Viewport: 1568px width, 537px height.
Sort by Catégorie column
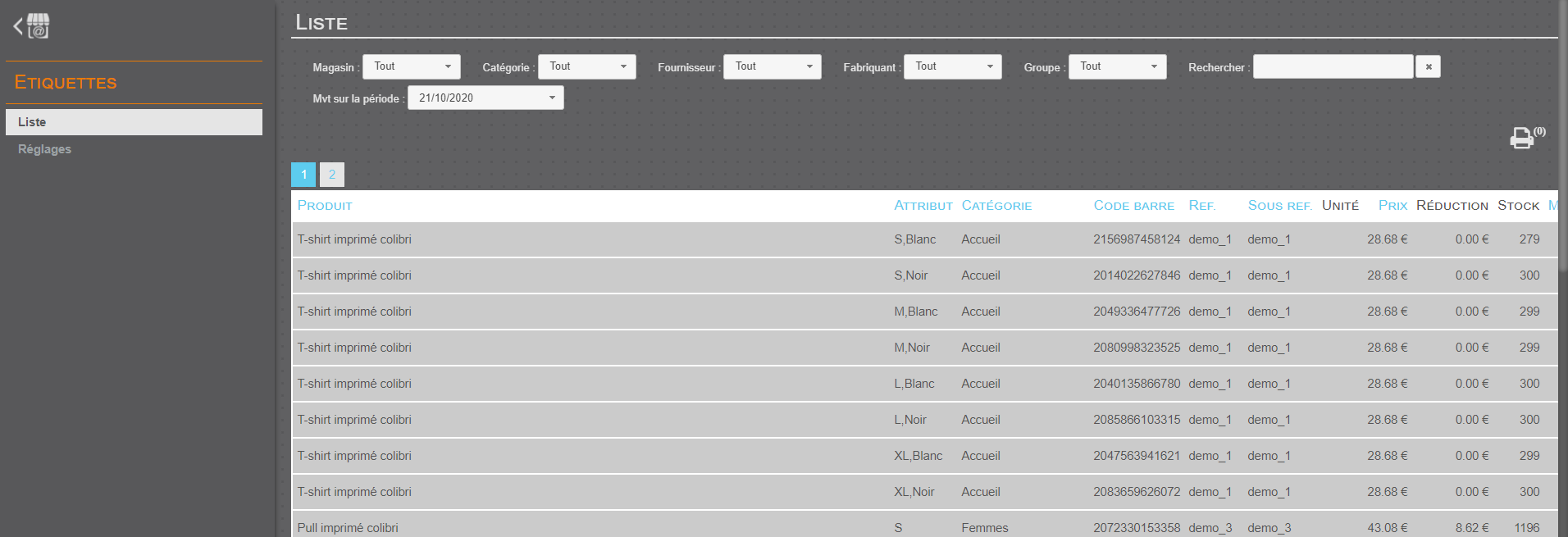[x=996, y=206]
